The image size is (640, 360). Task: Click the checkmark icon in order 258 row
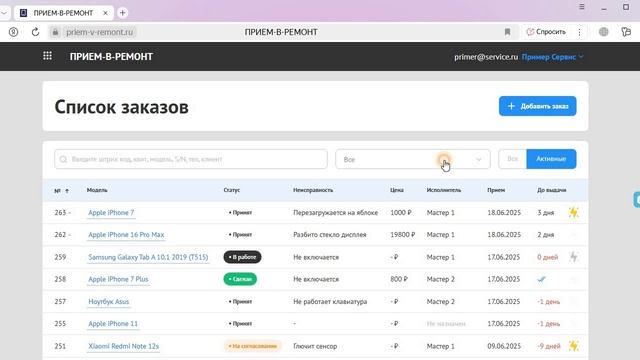[541, 279]
